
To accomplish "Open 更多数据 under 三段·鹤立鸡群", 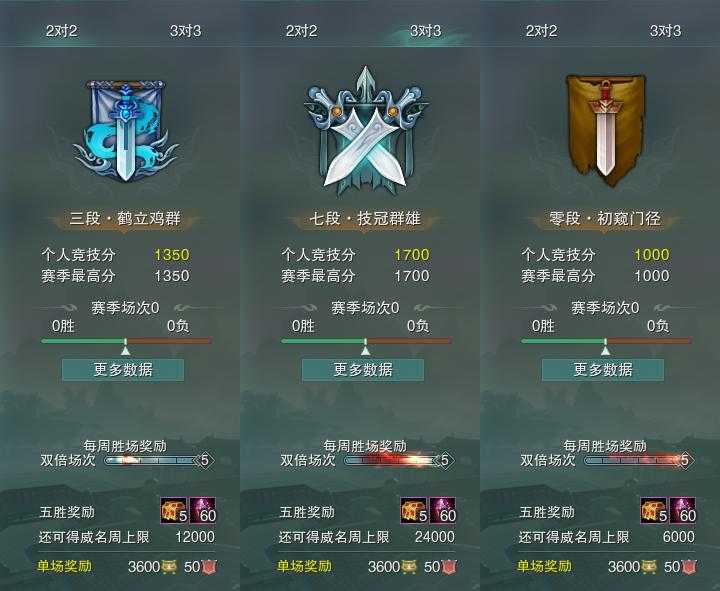I will click(x=123, y=370).
